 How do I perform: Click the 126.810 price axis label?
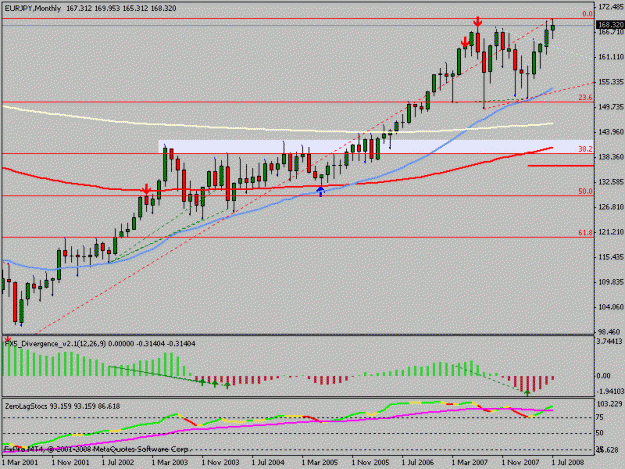click(611, 207)
